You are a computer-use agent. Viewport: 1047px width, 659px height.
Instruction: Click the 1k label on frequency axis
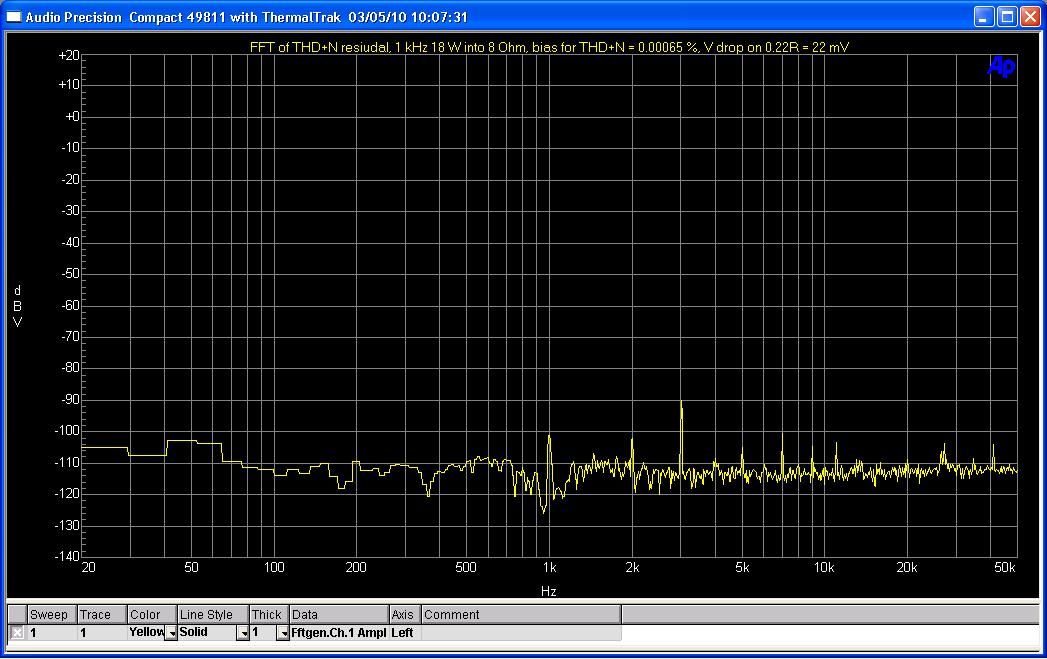click(x=549, y=568)
